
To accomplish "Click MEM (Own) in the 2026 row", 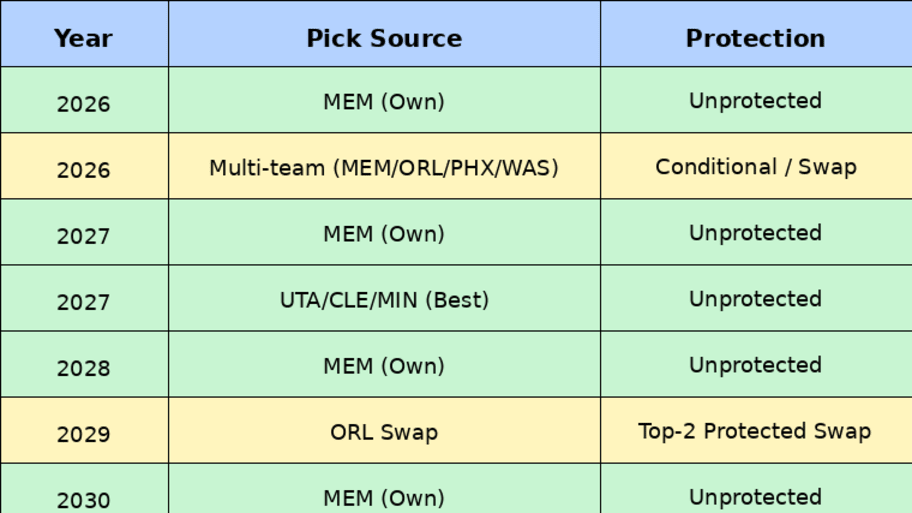I will point(384,101).
